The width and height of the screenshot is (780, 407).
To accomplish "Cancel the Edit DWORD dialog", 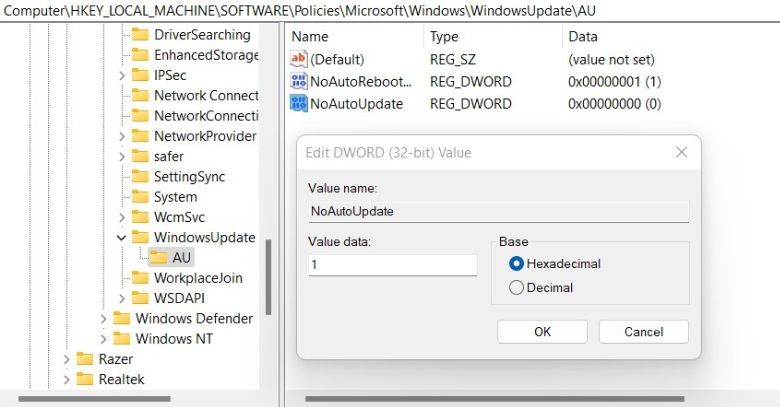I will [x=643, y=331].
